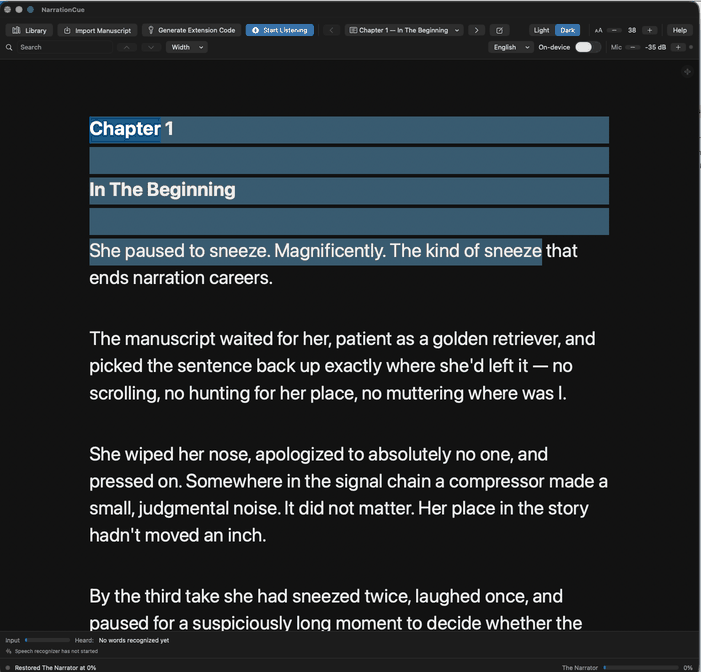The height and width of the screenshot is (672, 701).
Task: Click The Narrator progress bar
Action: (x=641, y=668)
